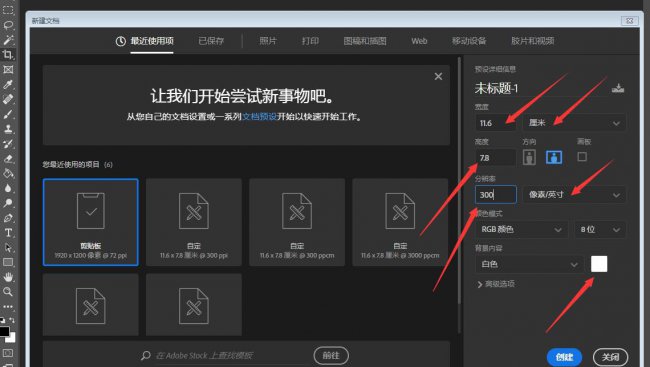650x367 pixels.
Task: Click the 分辨率 field showing 300
Action: 496,194
